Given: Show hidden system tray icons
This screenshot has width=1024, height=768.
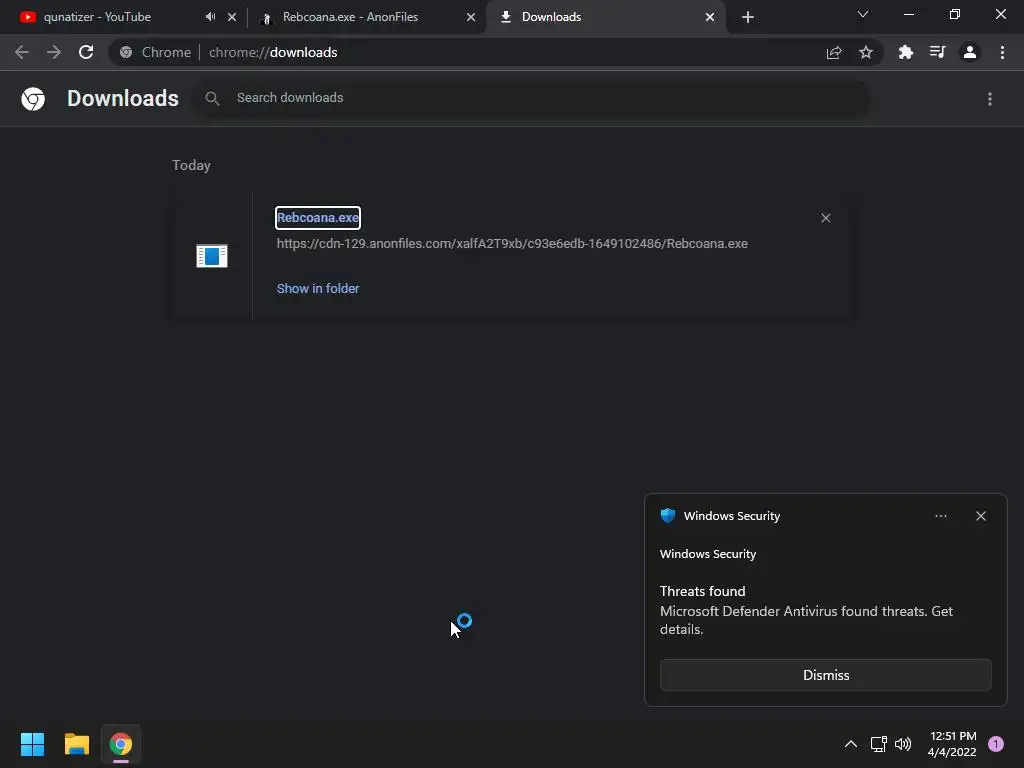Looking at the screenshot, I should [x=851, y=744].
